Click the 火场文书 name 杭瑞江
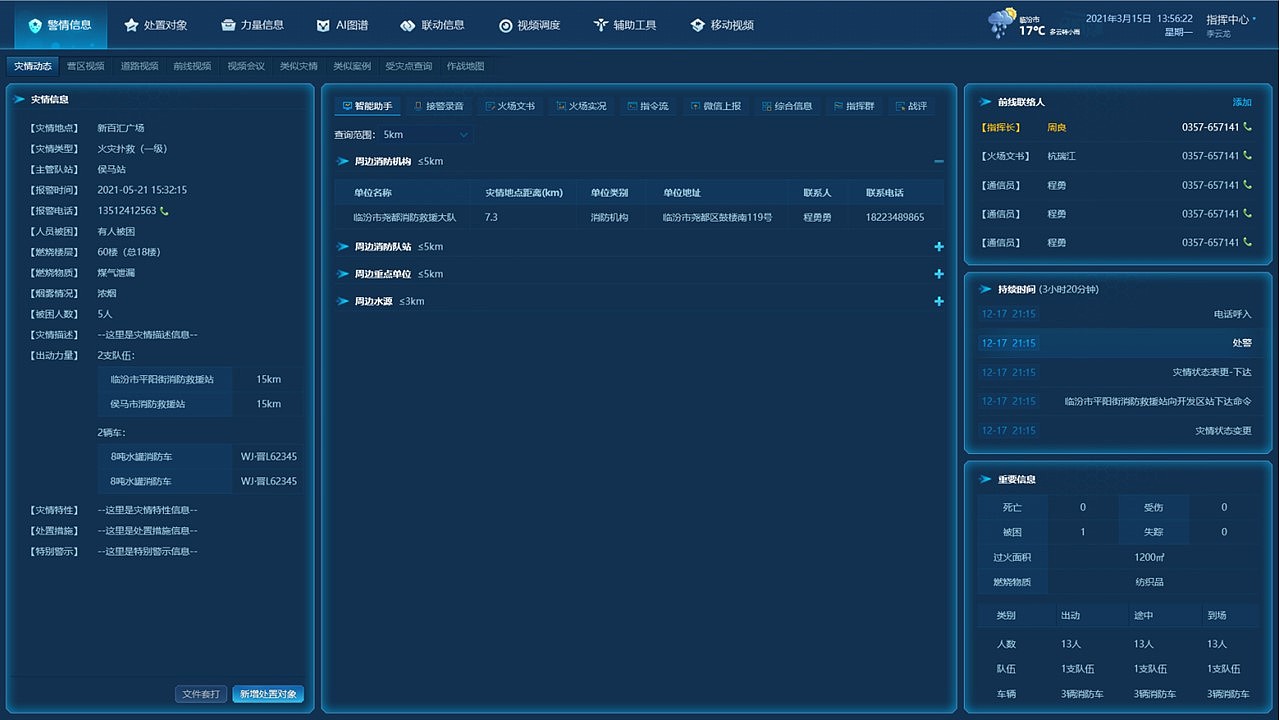The width and height of the screenshot is (1280, 720). tap(1062, 156)
